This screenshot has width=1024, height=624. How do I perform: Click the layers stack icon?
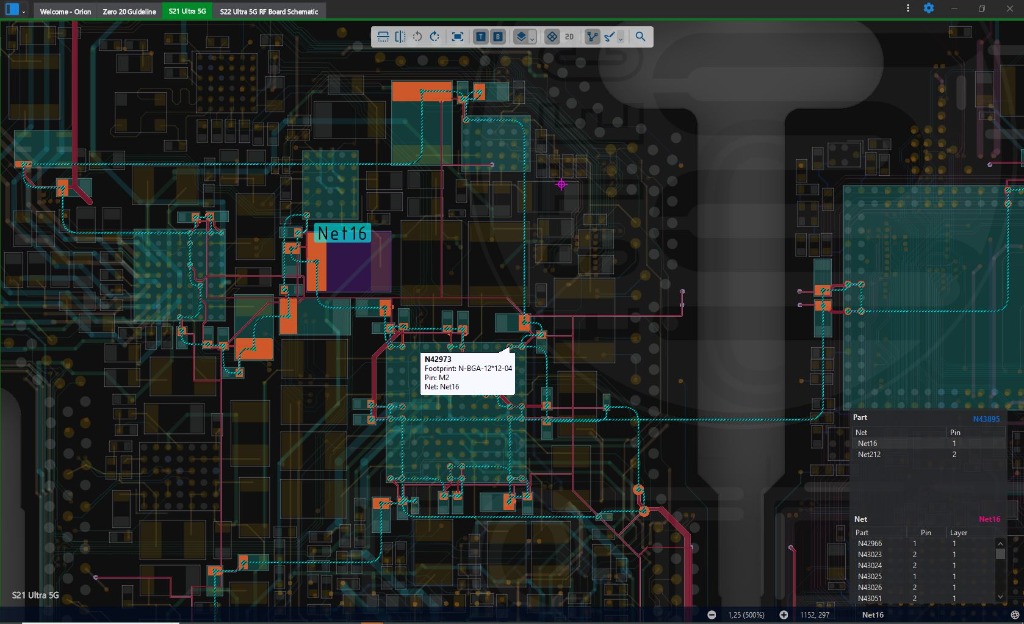(x=521, y=37)
